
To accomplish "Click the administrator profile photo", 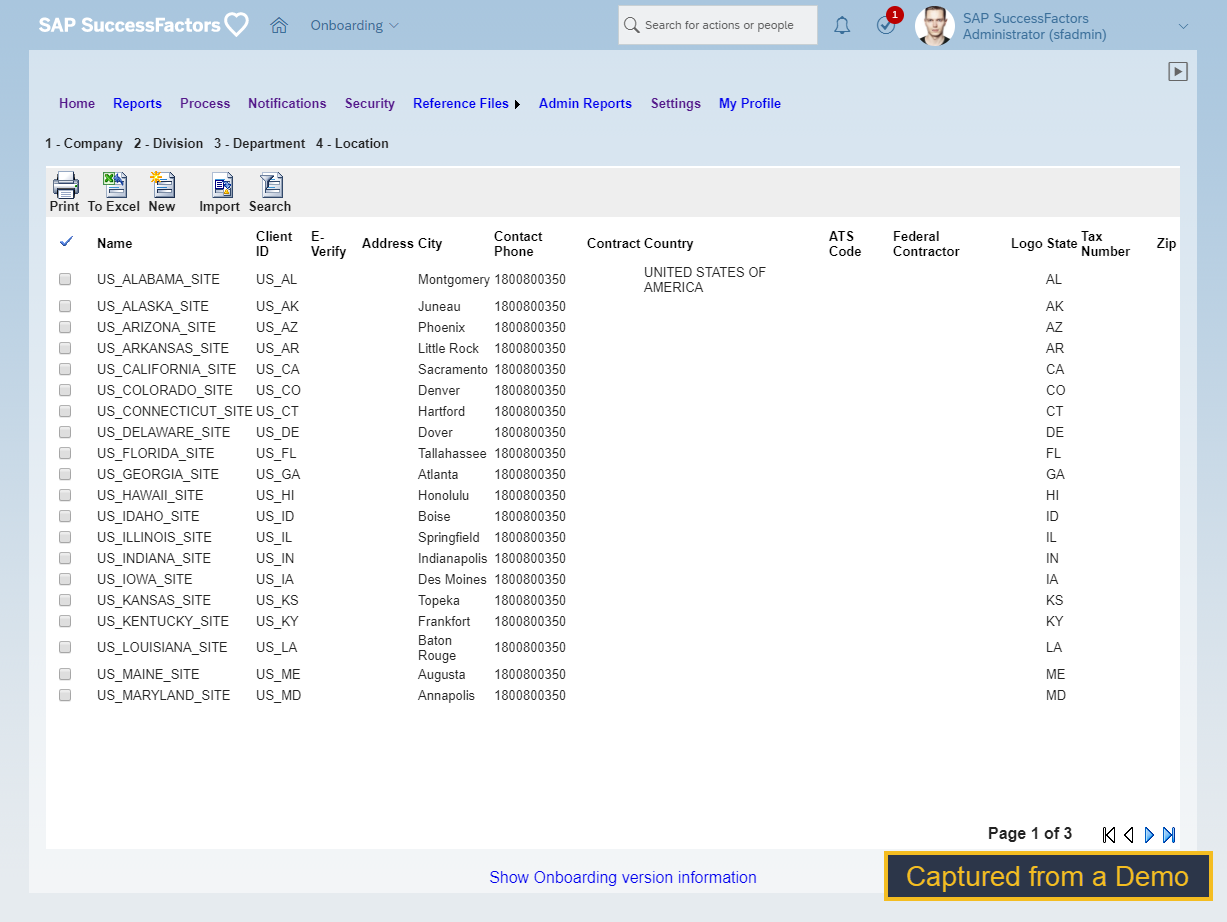I will pos(935,26).
